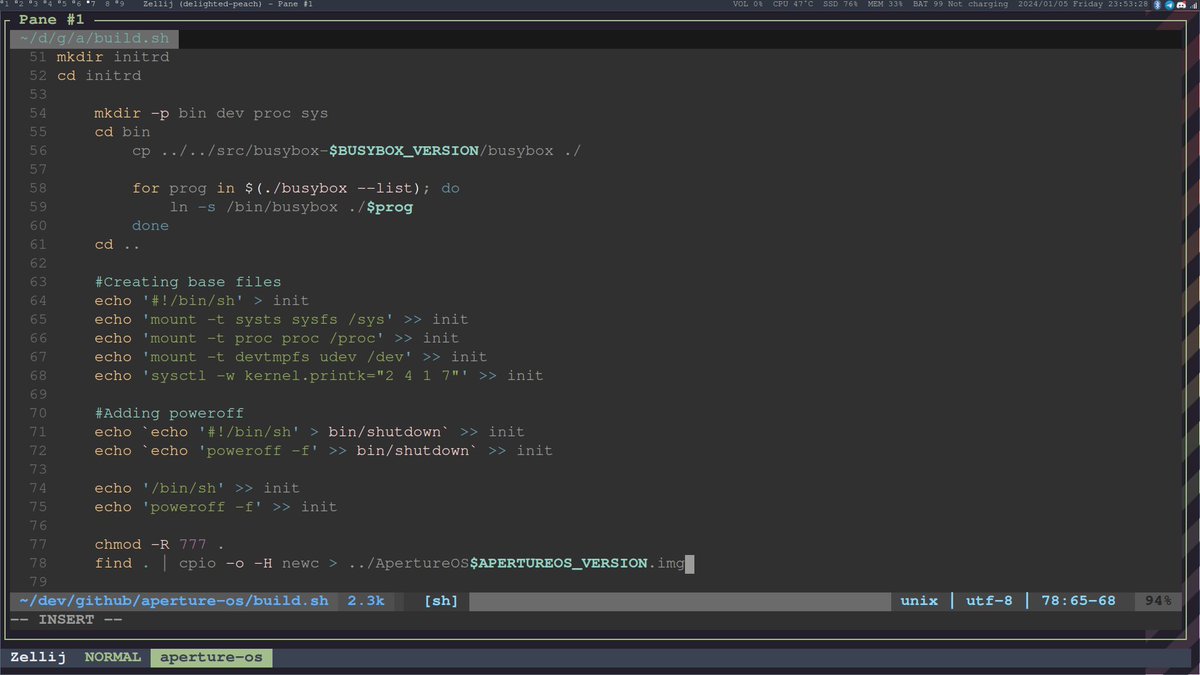Click the CPU 47°C status indicator
1200x675 pixels.
click(793, 4)
